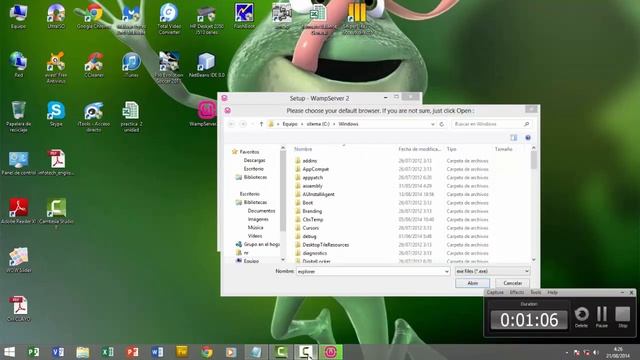This screenshot has width=640, height=360.
Task: Launch the Skype desktop shortcut
Action: pyautogui.click(x=56, y=114)
